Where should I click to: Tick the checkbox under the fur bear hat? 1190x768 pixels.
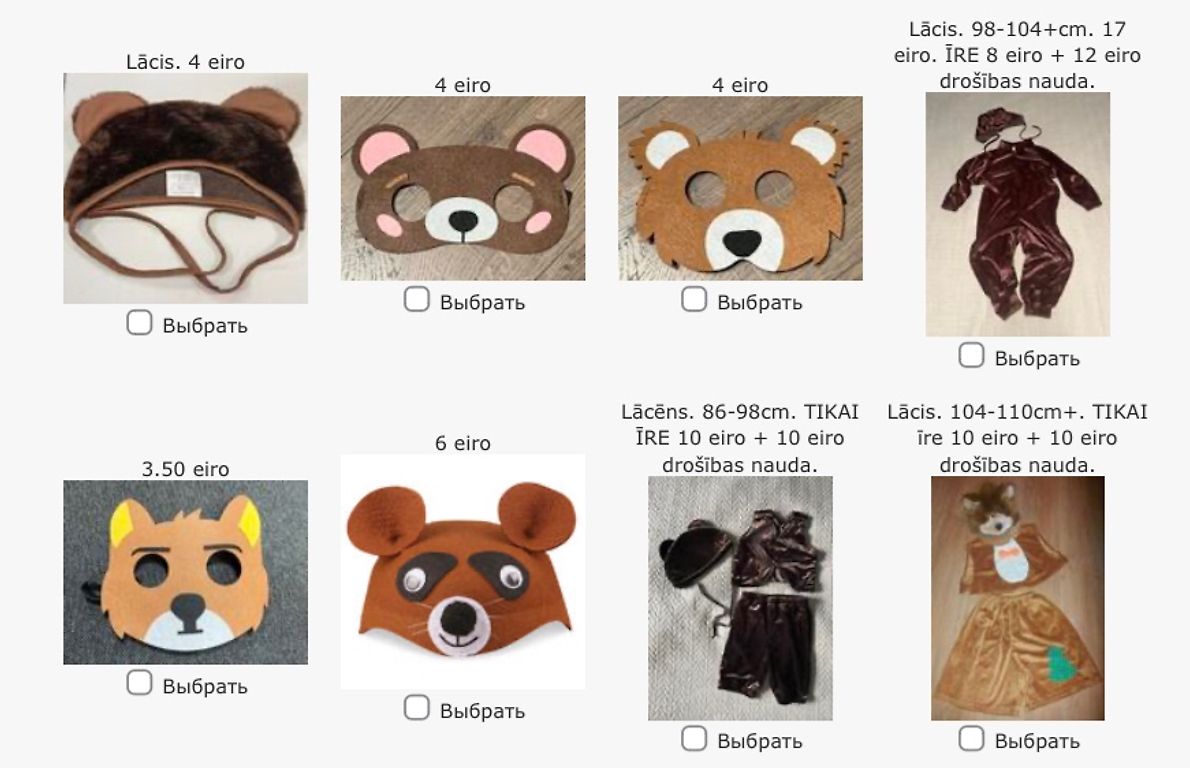[x=140, y=323]
